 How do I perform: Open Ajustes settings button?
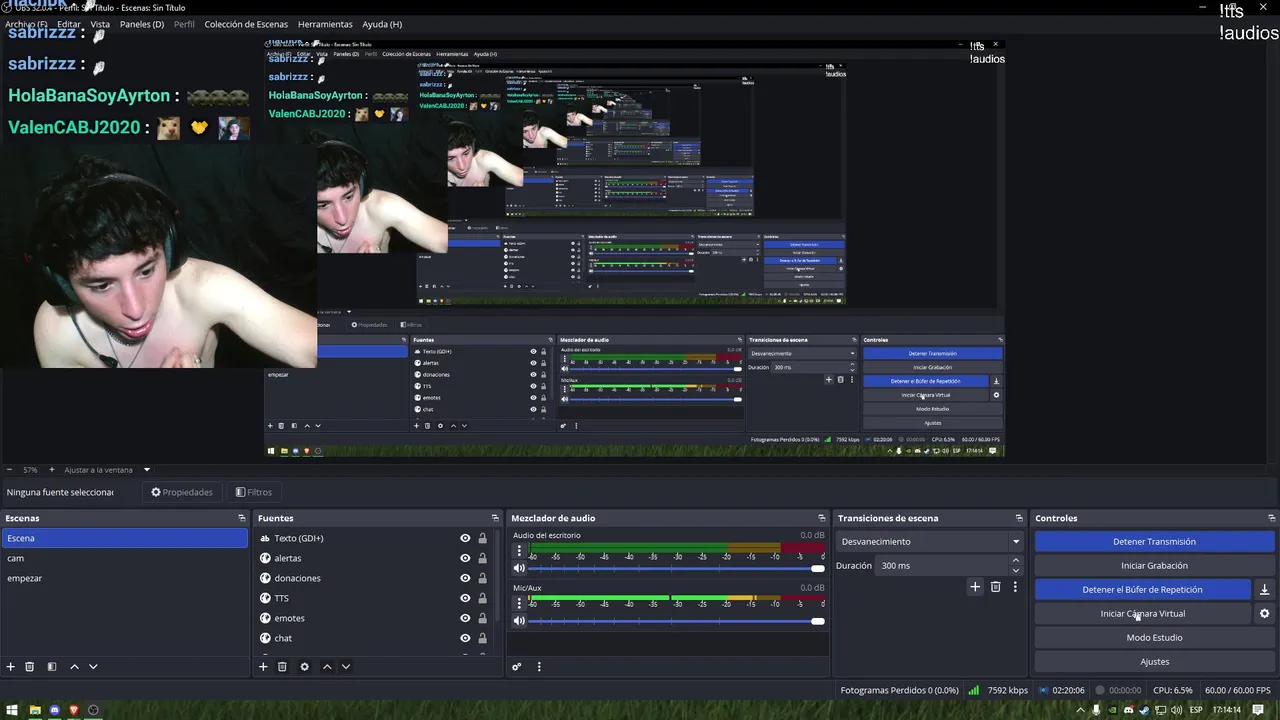point(1154,662)
